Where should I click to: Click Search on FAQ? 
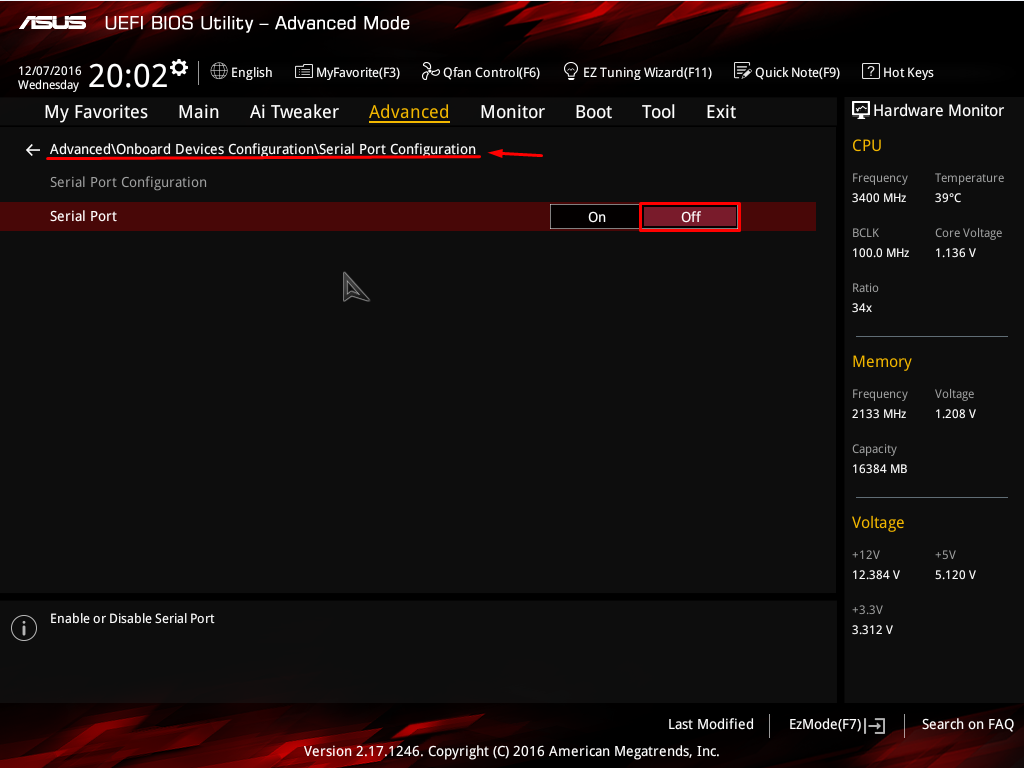967,724
